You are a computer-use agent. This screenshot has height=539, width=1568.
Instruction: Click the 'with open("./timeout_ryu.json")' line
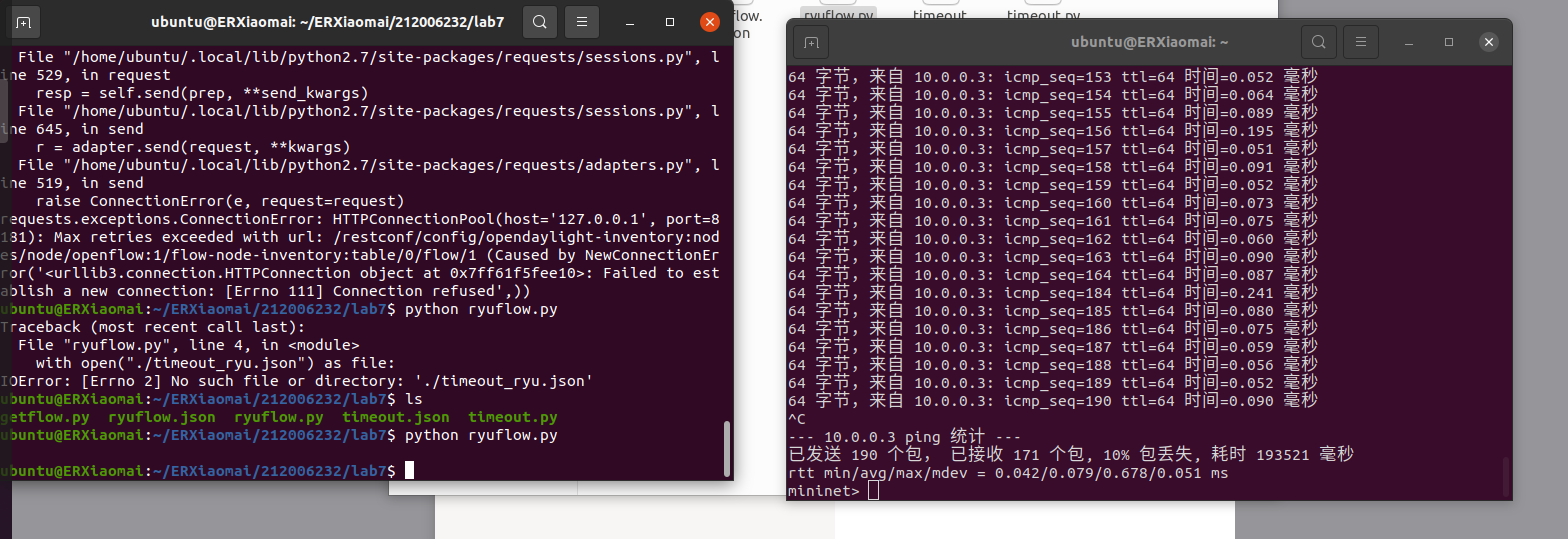point(216,363)
